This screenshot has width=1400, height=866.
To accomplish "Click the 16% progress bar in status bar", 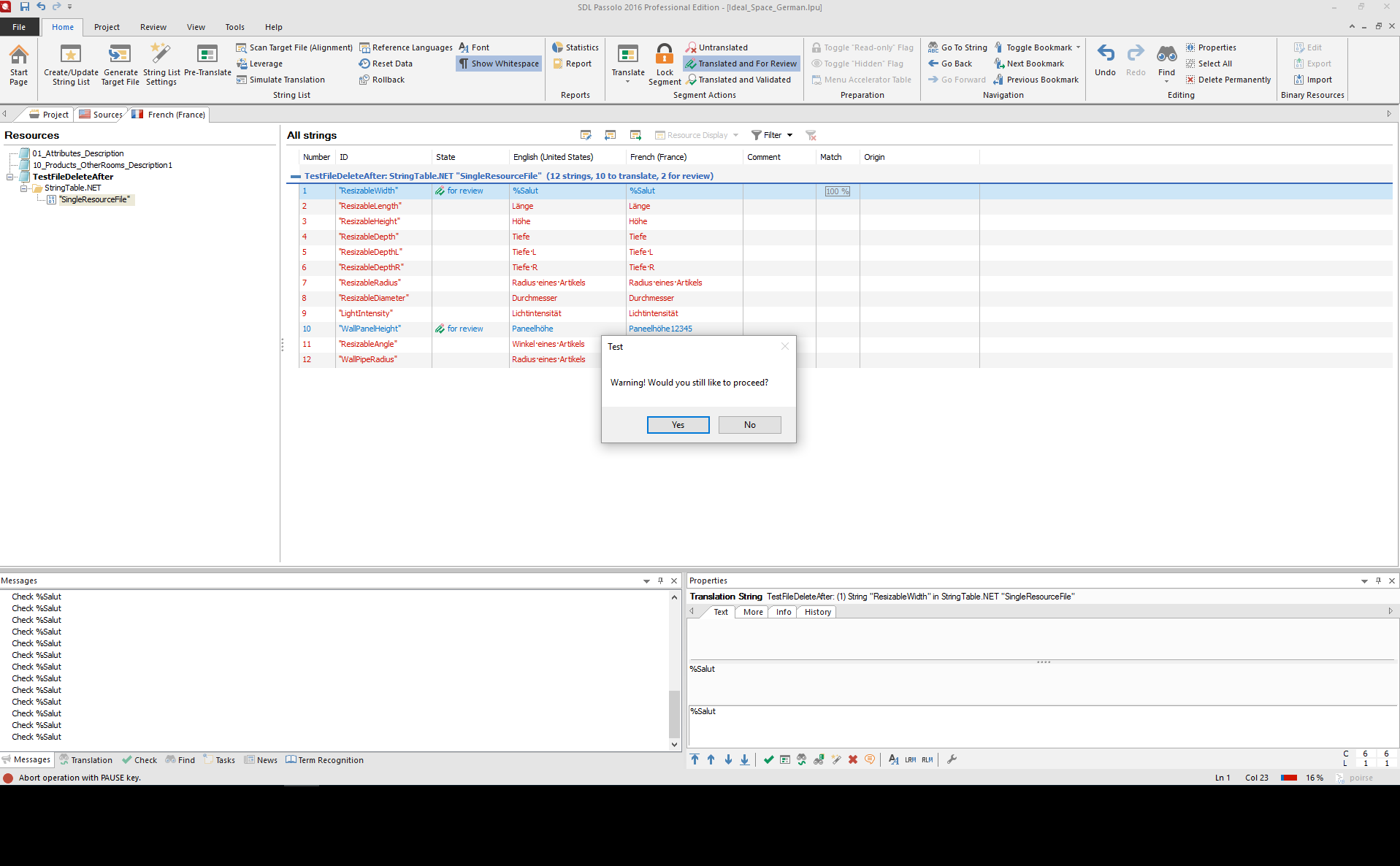I will (x=1289, y=778).
